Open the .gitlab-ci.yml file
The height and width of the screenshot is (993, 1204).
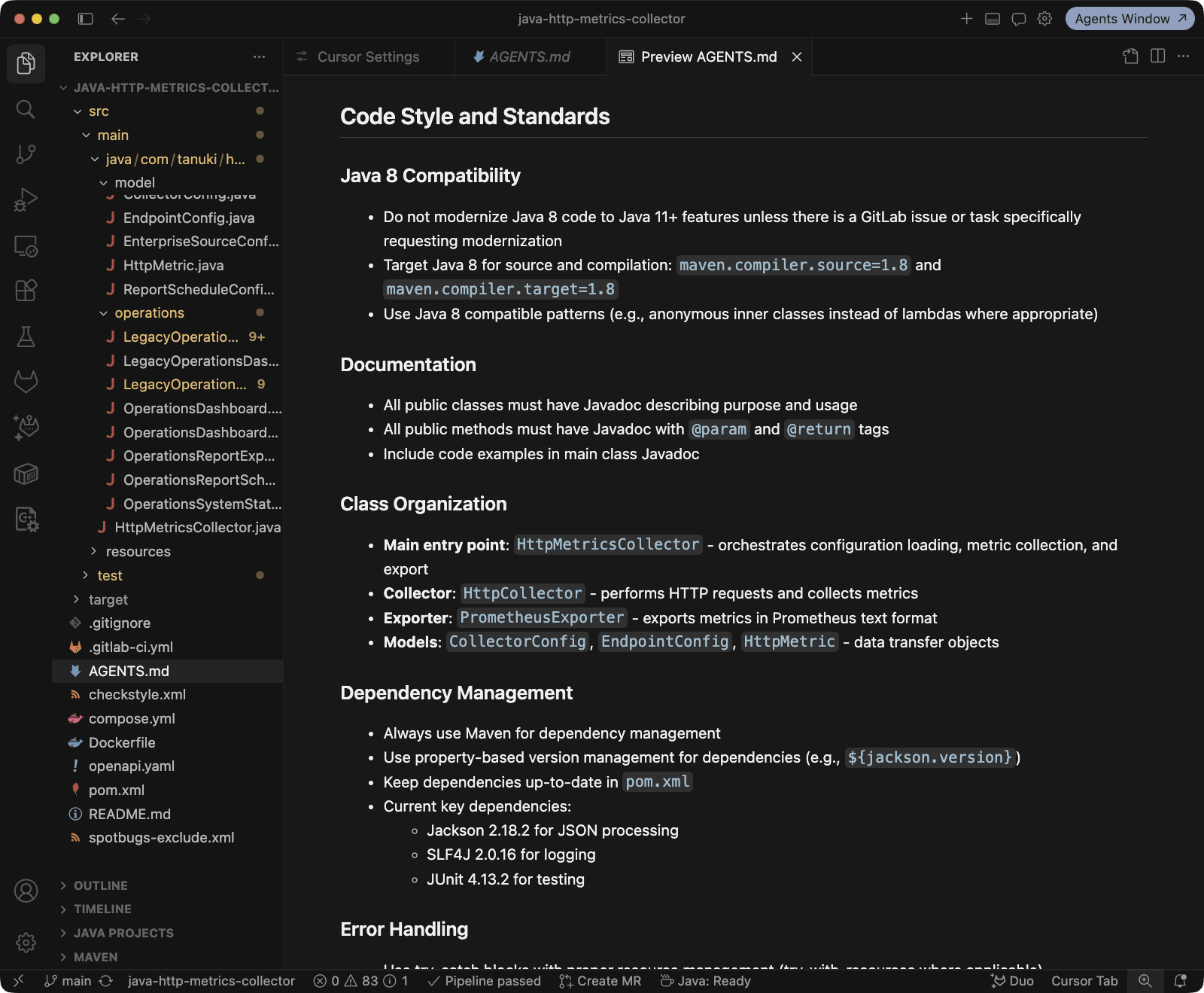tap(168, 647)
